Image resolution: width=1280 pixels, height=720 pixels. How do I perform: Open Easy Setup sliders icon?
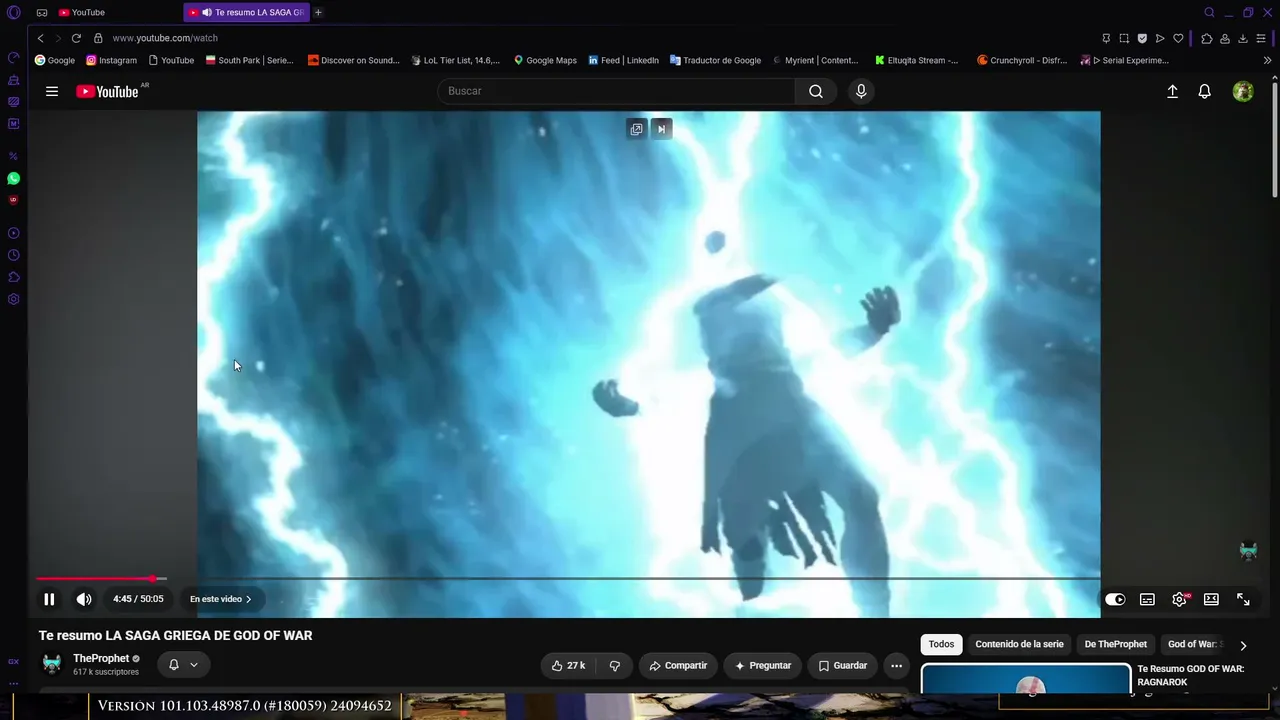coord(1261,38)
